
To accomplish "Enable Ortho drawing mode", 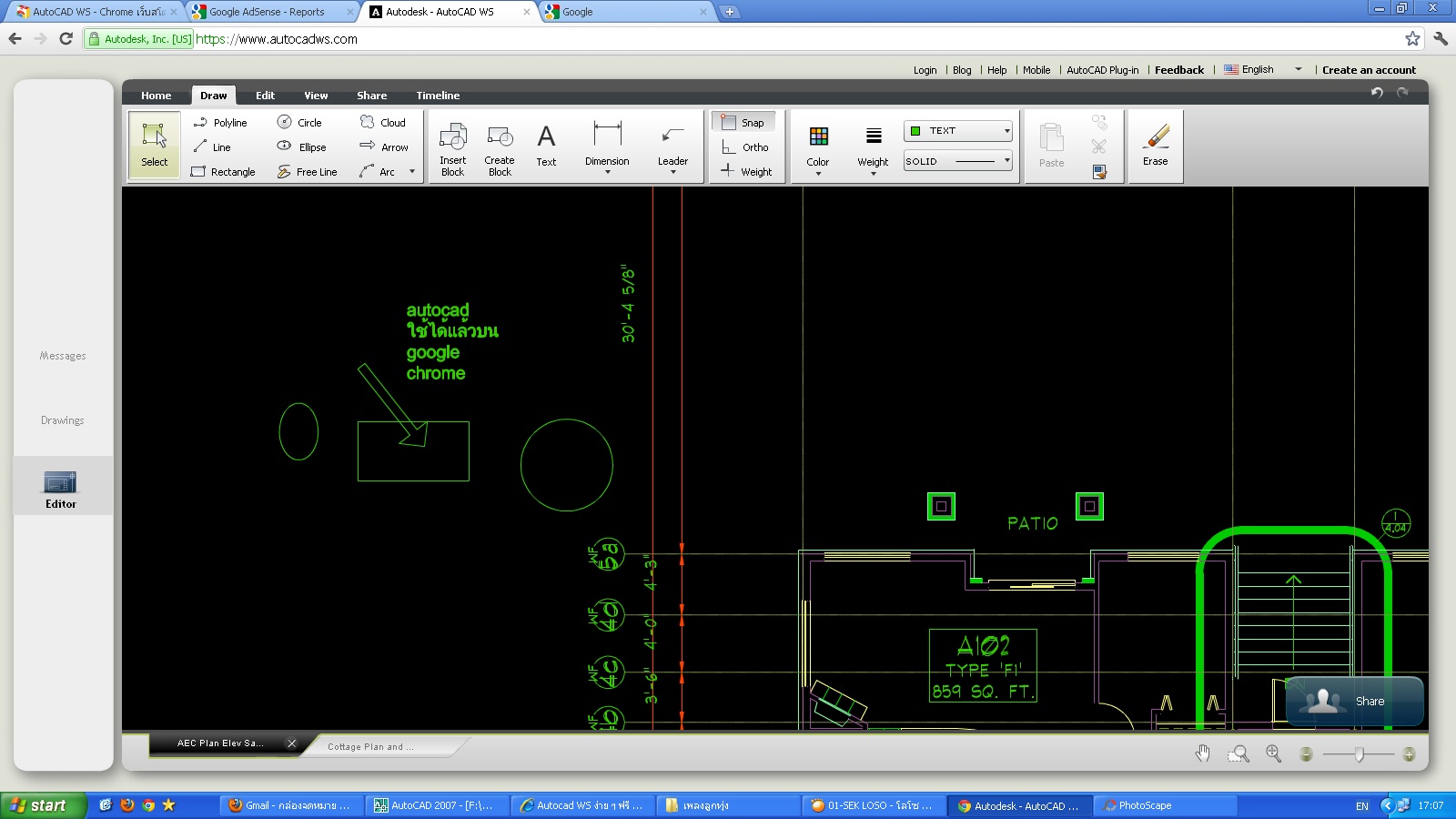I will point(746,147).
